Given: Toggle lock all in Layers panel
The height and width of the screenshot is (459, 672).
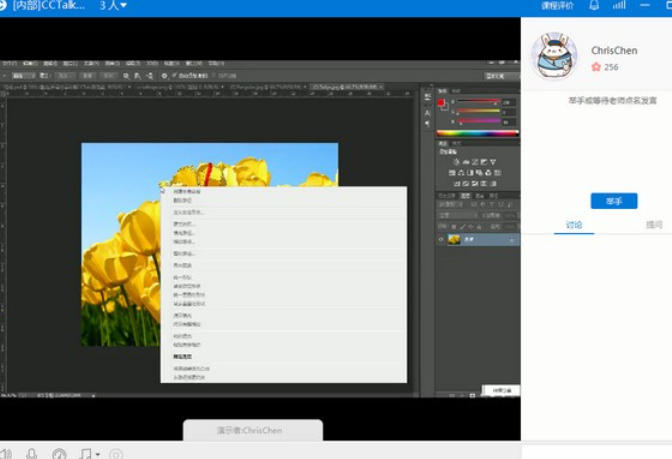Looking at the screenshot, I should [479, 226].
